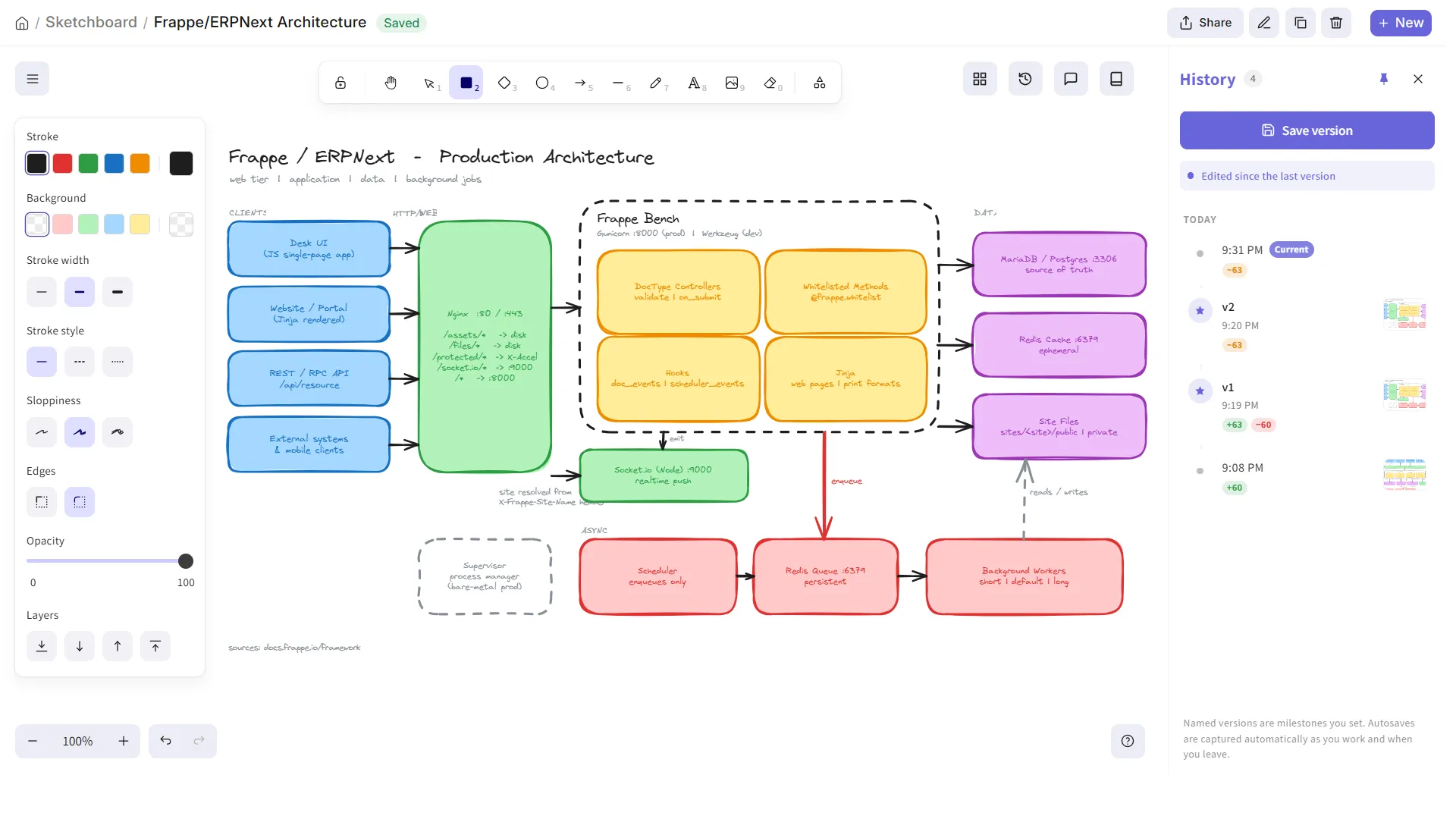Choose dashed stroke style
Screen dimensions: 1456x819
click(x=80, y=362)
